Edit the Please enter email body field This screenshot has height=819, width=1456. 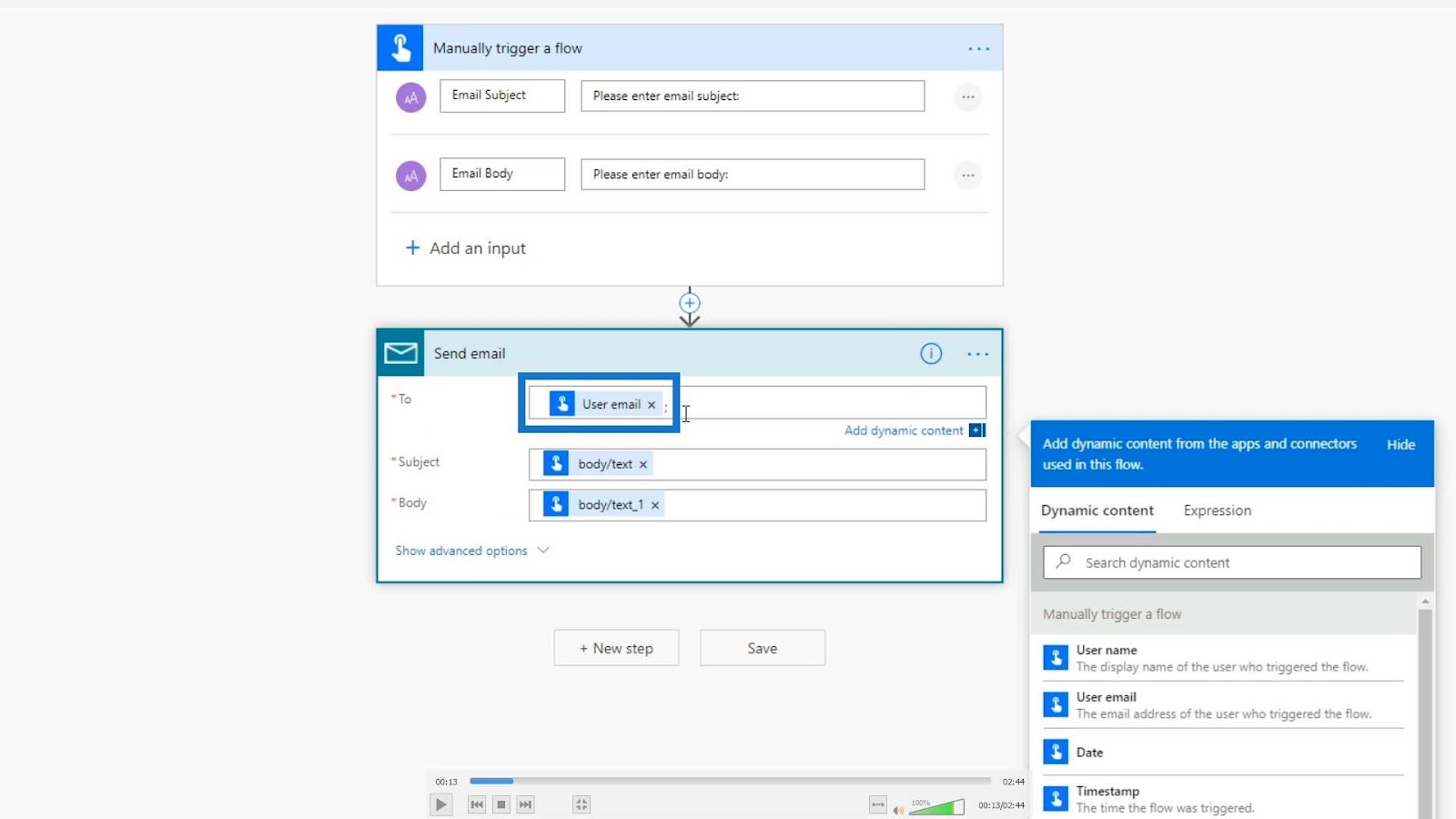coord(753,174)
